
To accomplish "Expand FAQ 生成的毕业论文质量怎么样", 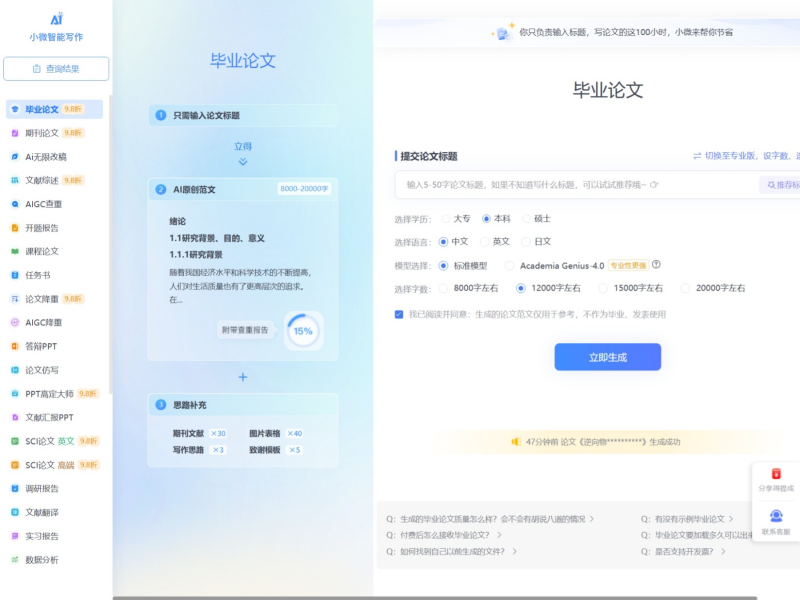I will point(489,519).
